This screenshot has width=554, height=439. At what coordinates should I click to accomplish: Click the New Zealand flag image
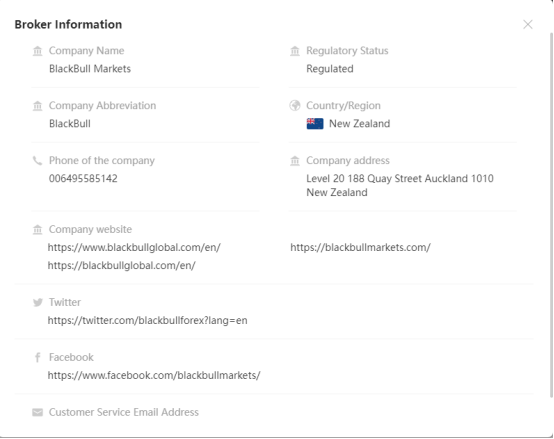[x=315, y=124]
